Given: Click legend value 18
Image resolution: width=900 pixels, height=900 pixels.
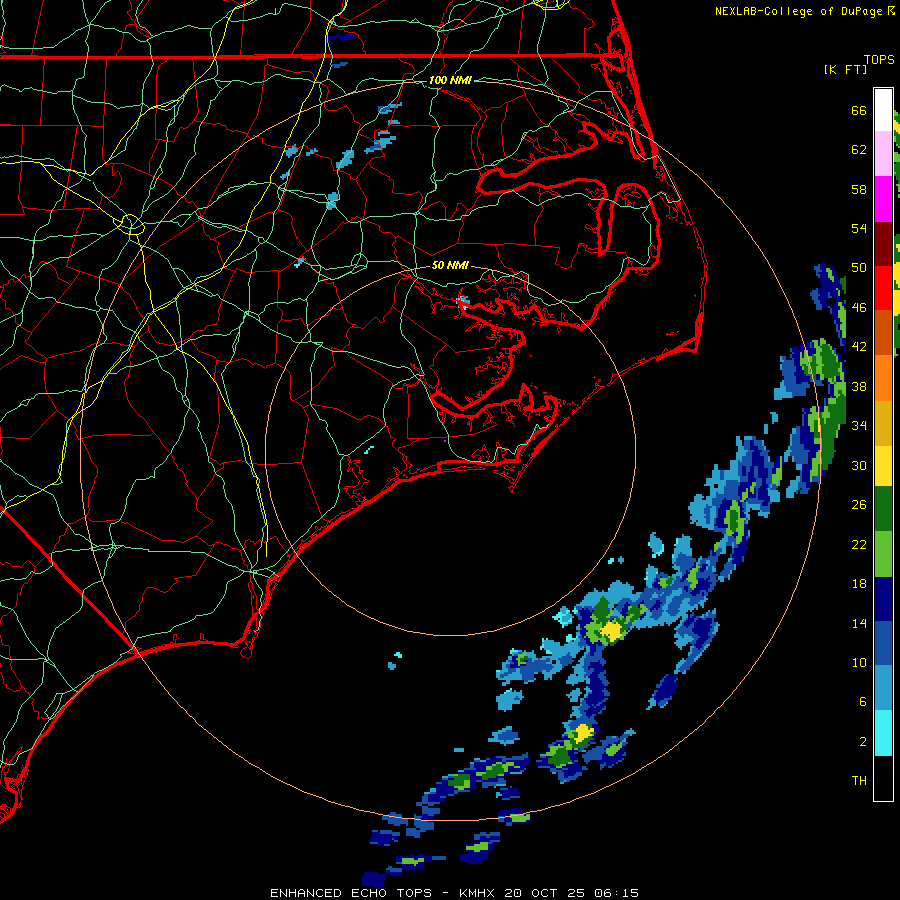Looking at the screenshot, I should point(859,584).
